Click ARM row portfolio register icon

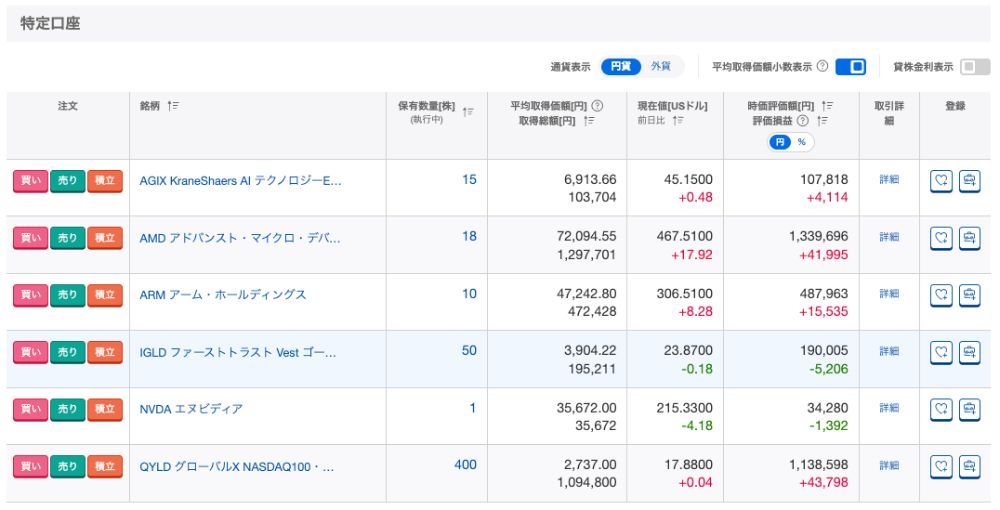tap(969, 295)
